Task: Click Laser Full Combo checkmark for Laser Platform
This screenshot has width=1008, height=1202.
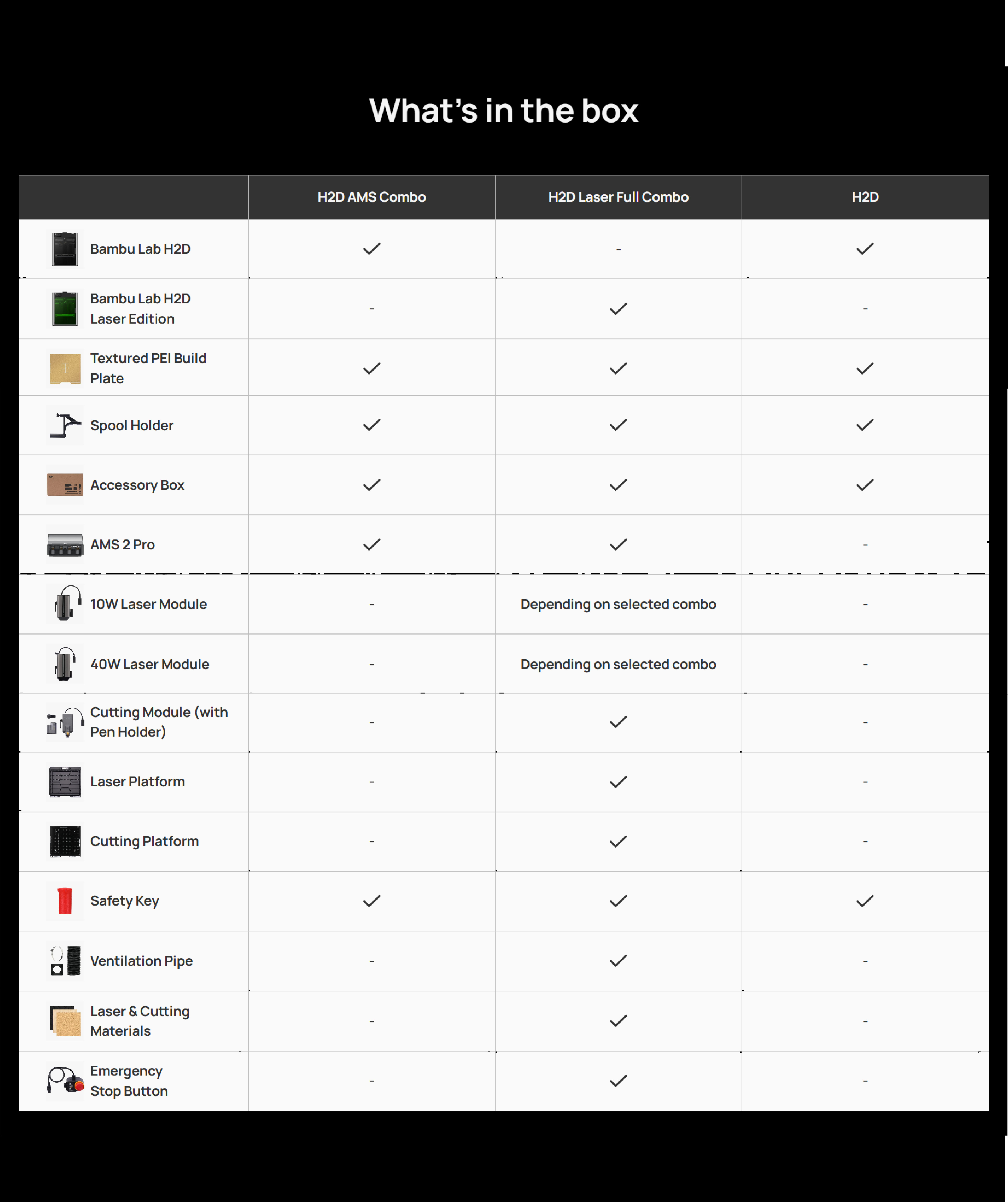Action: (618, 782)
